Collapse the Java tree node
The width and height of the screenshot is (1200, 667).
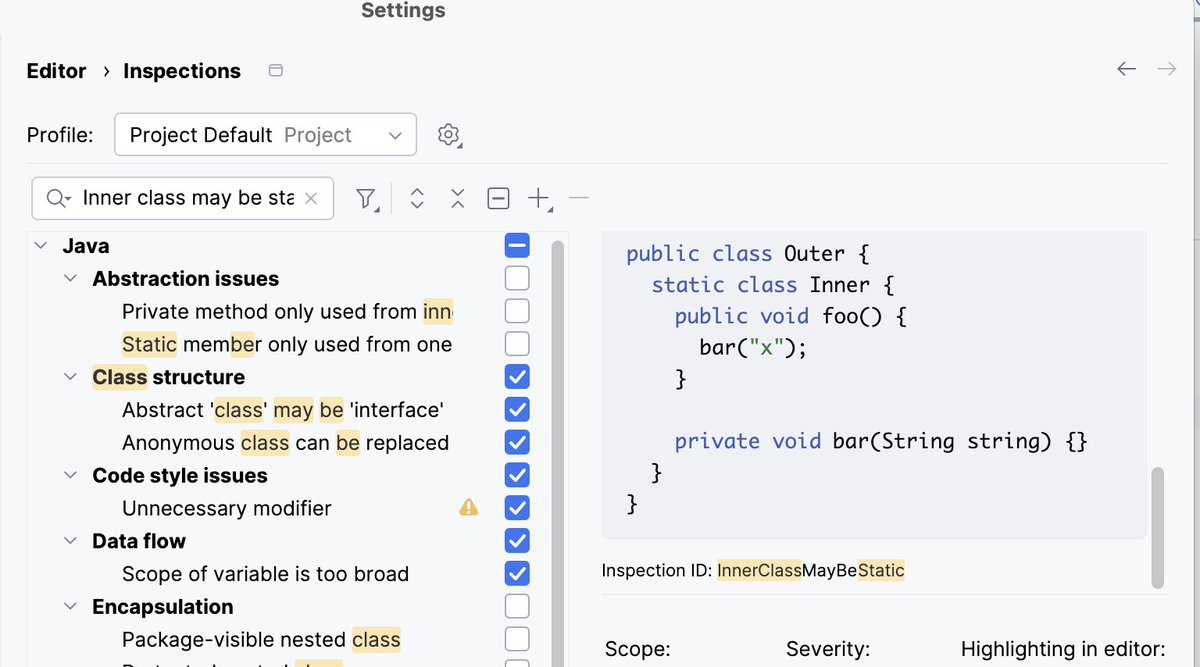[41, 246]
